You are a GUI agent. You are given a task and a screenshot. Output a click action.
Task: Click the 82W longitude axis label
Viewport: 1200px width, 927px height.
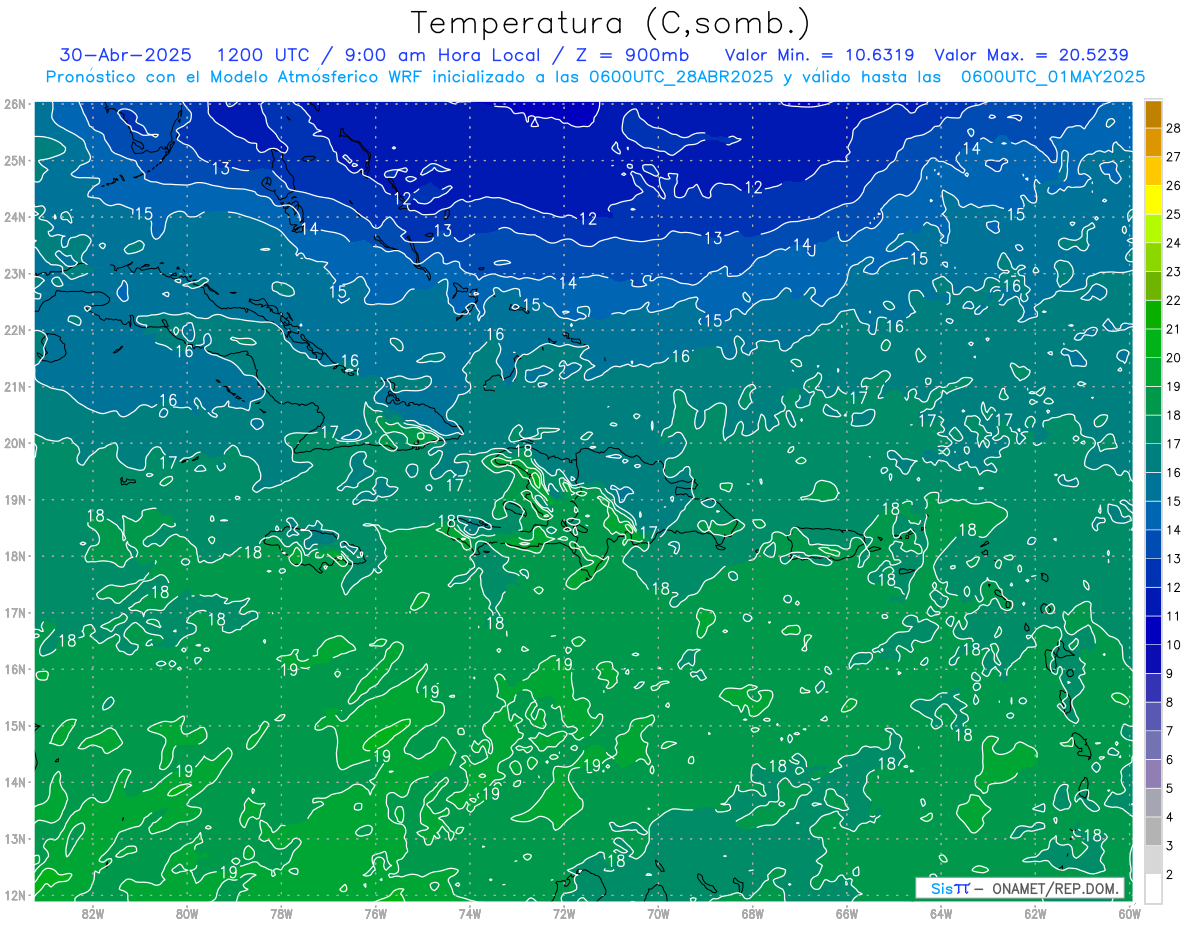(93, 913)
